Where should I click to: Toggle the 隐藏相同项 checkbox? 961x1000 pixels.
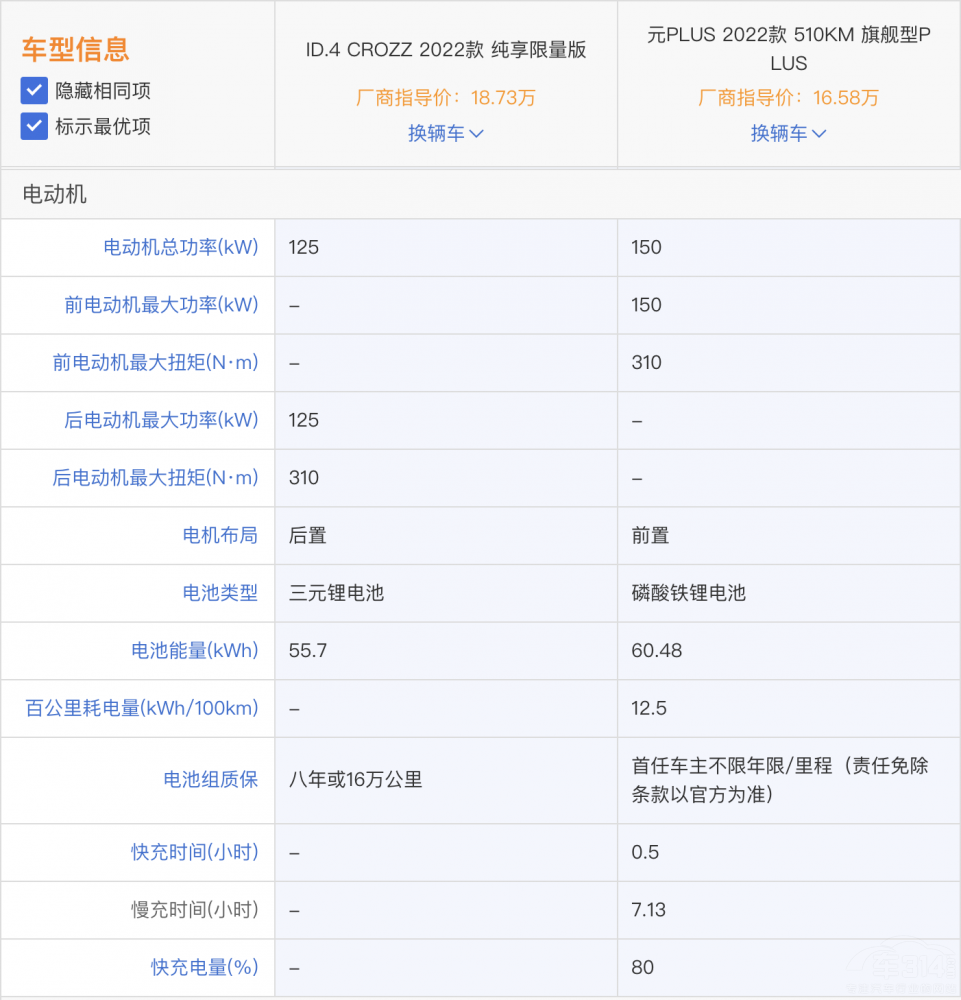click(34, 91)
